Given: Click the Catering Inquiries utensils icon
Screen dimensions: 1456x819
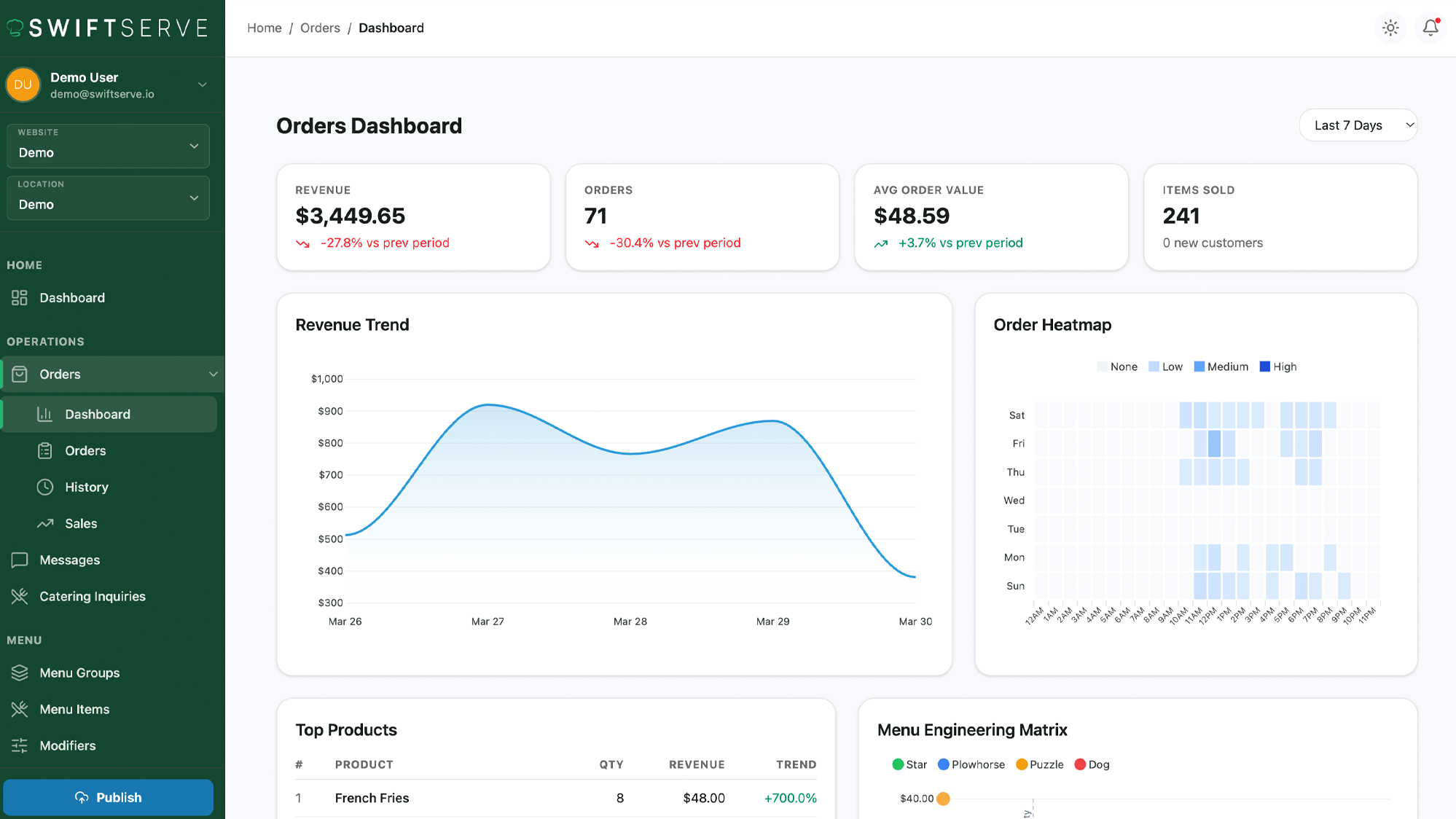Looking at the screenshot, I should click(x=20, y=596).
